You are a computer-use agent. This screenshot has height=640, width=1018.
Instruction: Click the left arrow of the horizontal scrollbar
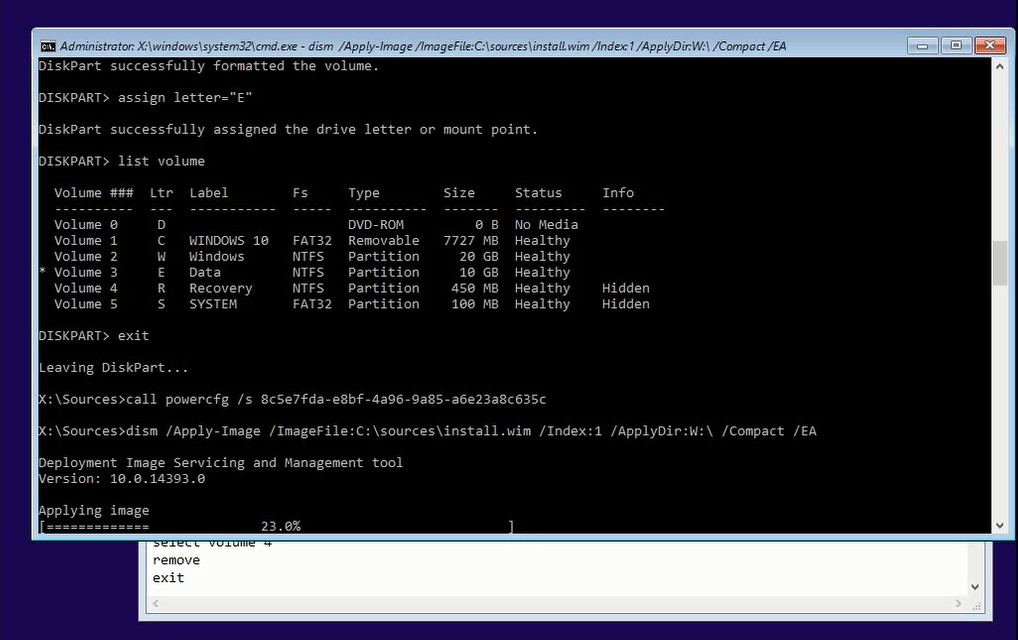point(155,604)
